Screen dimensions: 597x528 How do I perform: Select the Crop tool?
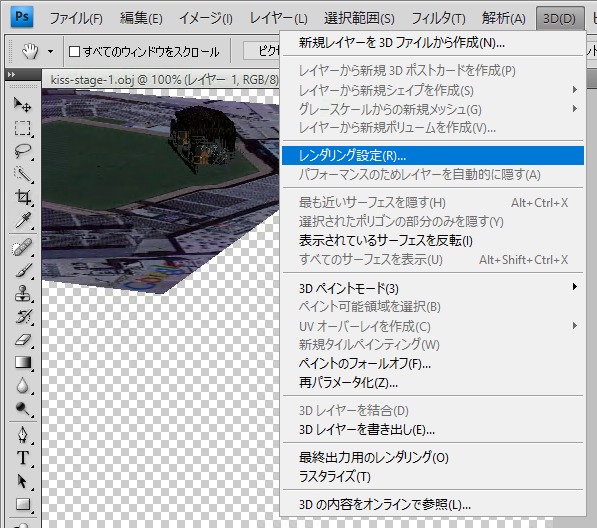pos(22,197)
